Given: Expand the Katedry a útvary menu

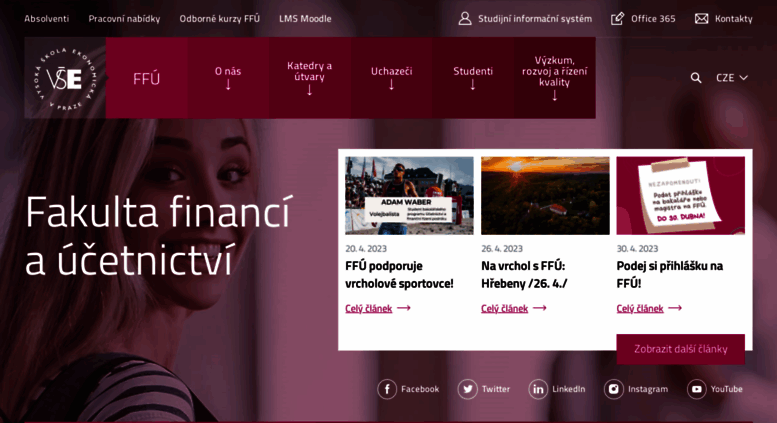Looking at the screenshot, I should click(310, 78).
